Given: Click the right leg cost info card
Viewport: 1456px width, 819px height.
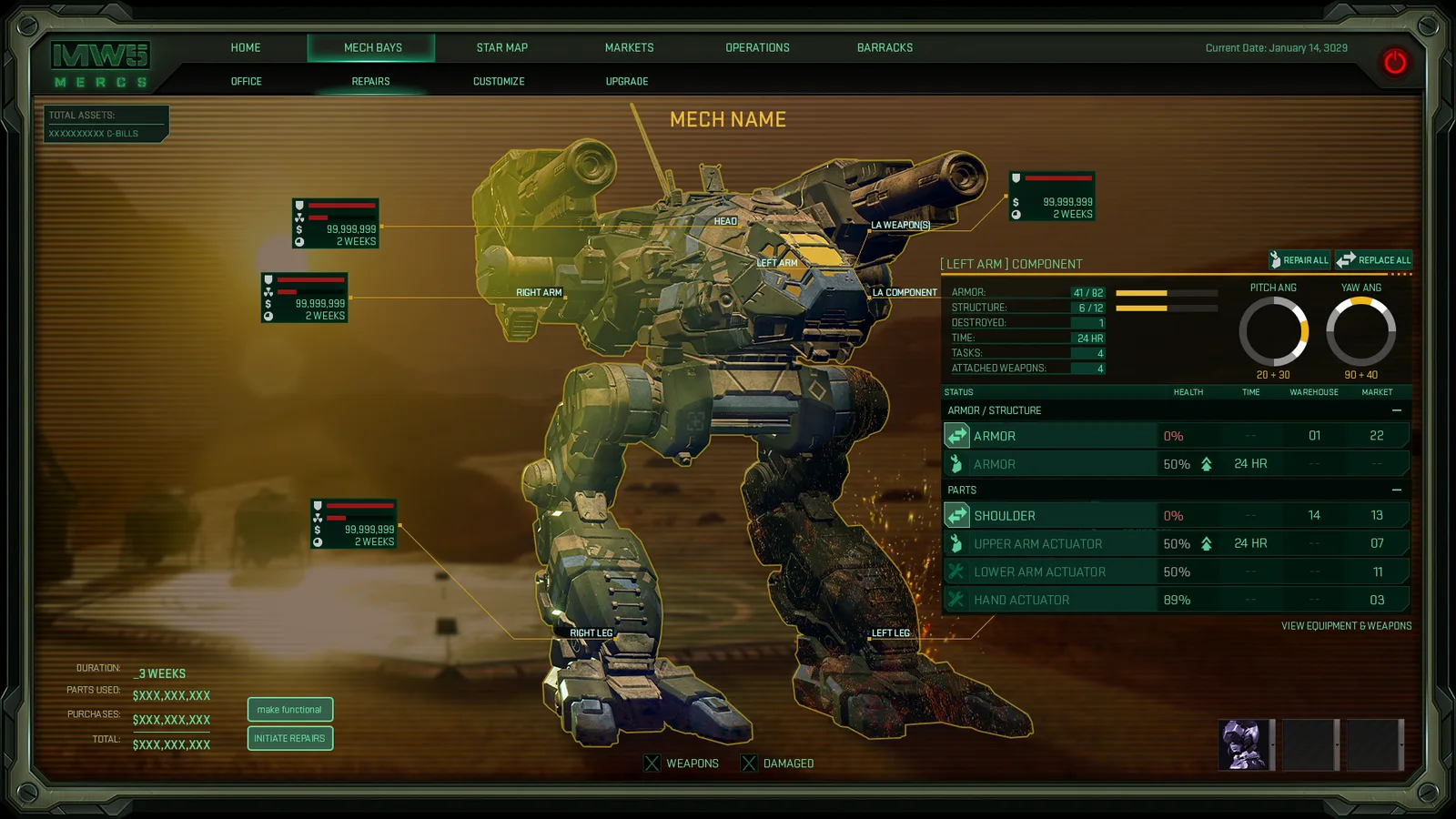Looking at the screenshot, I should tap(354, 523).
